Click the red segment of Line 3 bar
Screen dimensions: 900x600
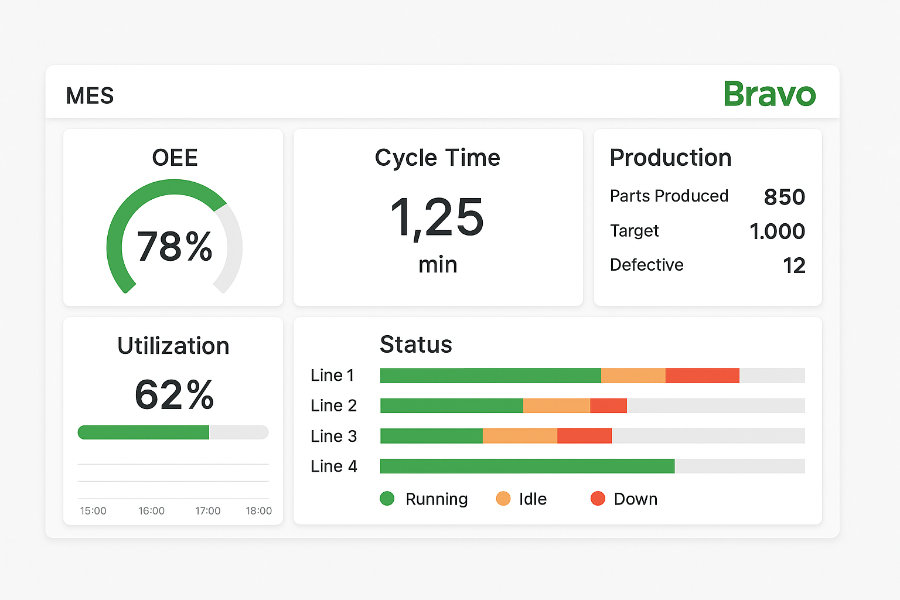click(583, 435)
